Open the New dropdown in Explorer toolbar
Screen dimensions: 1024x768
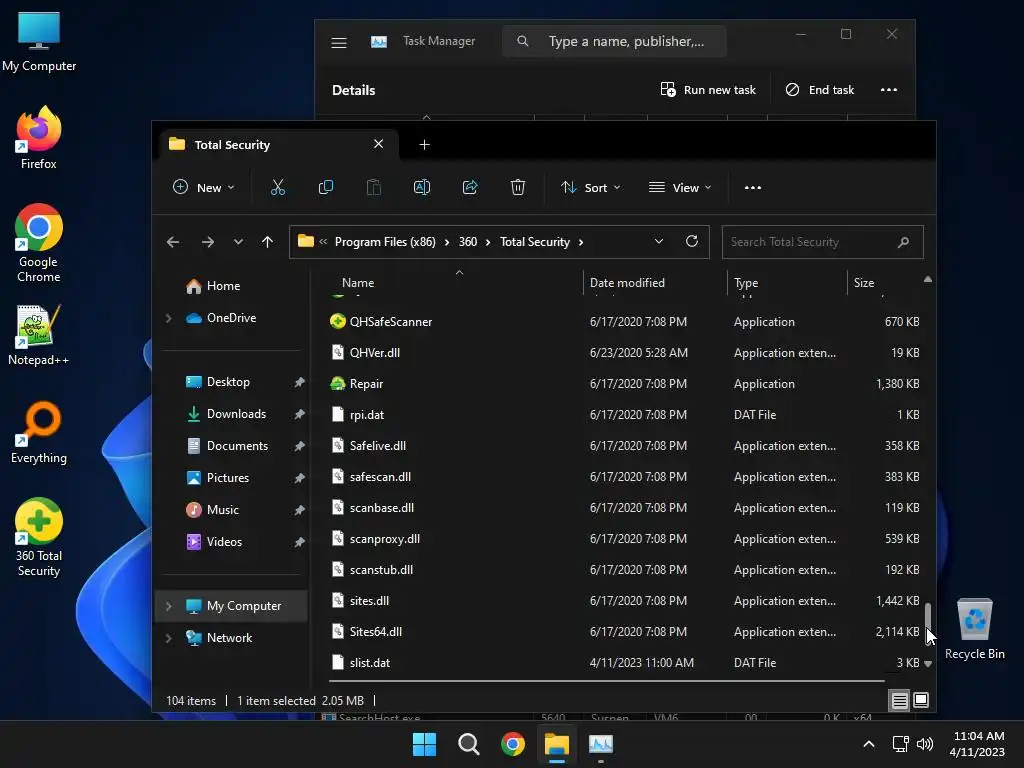[204, 187]
